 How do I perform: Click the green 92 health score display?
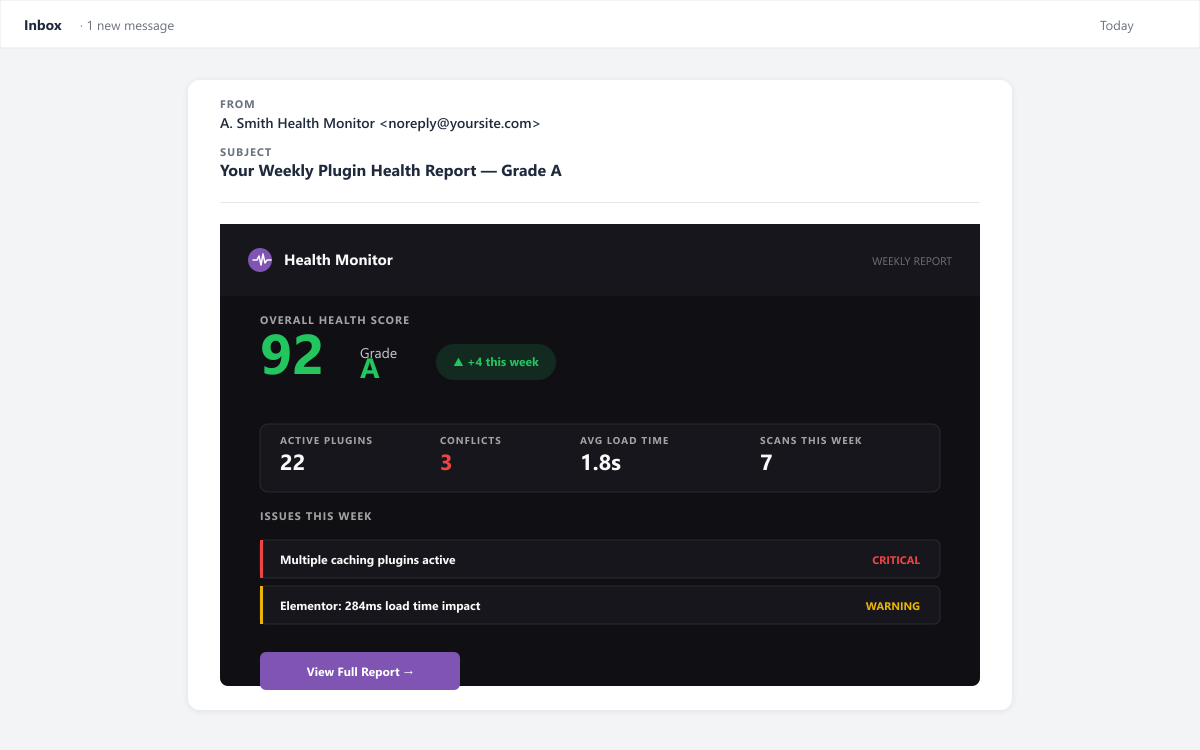(x=290, y=357)
